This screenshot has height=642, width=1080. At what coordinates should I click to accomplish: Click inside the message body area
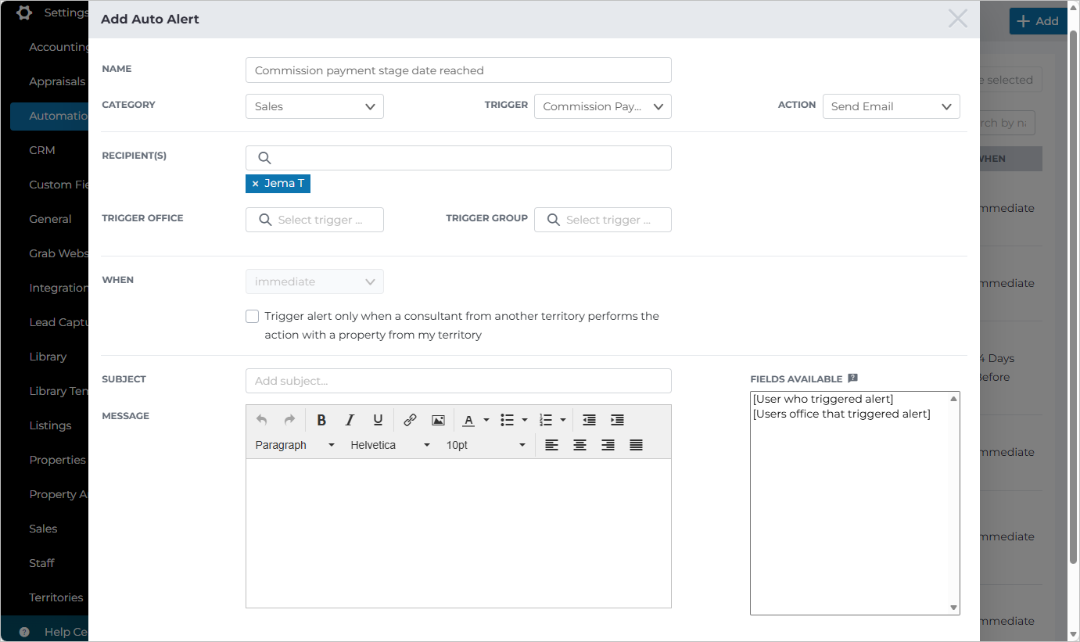458,533
